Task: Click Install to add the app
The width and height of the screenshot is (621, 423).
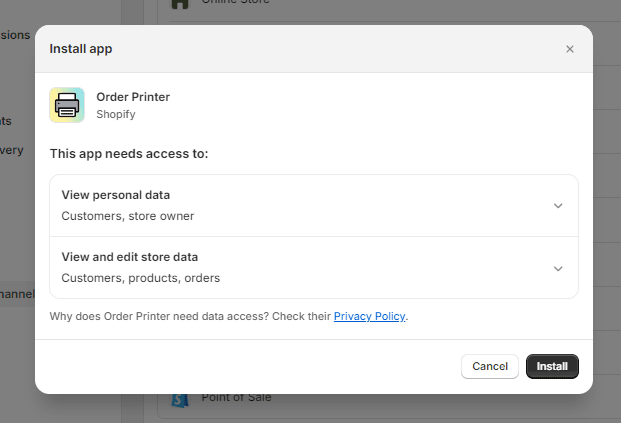Action: [552, 366]
